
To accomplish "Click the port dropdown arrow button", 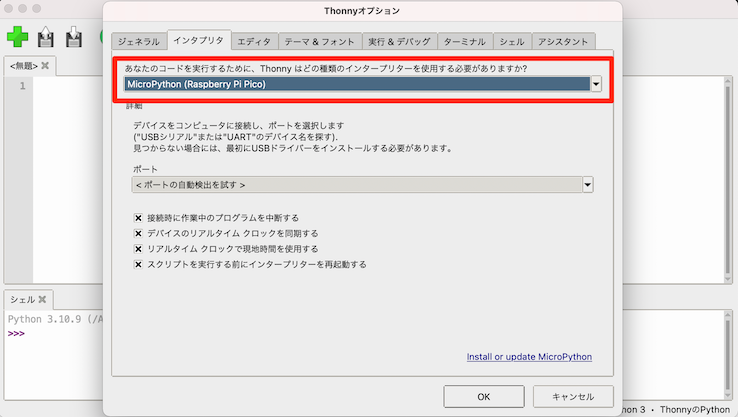I will click(x=588, y=185).
